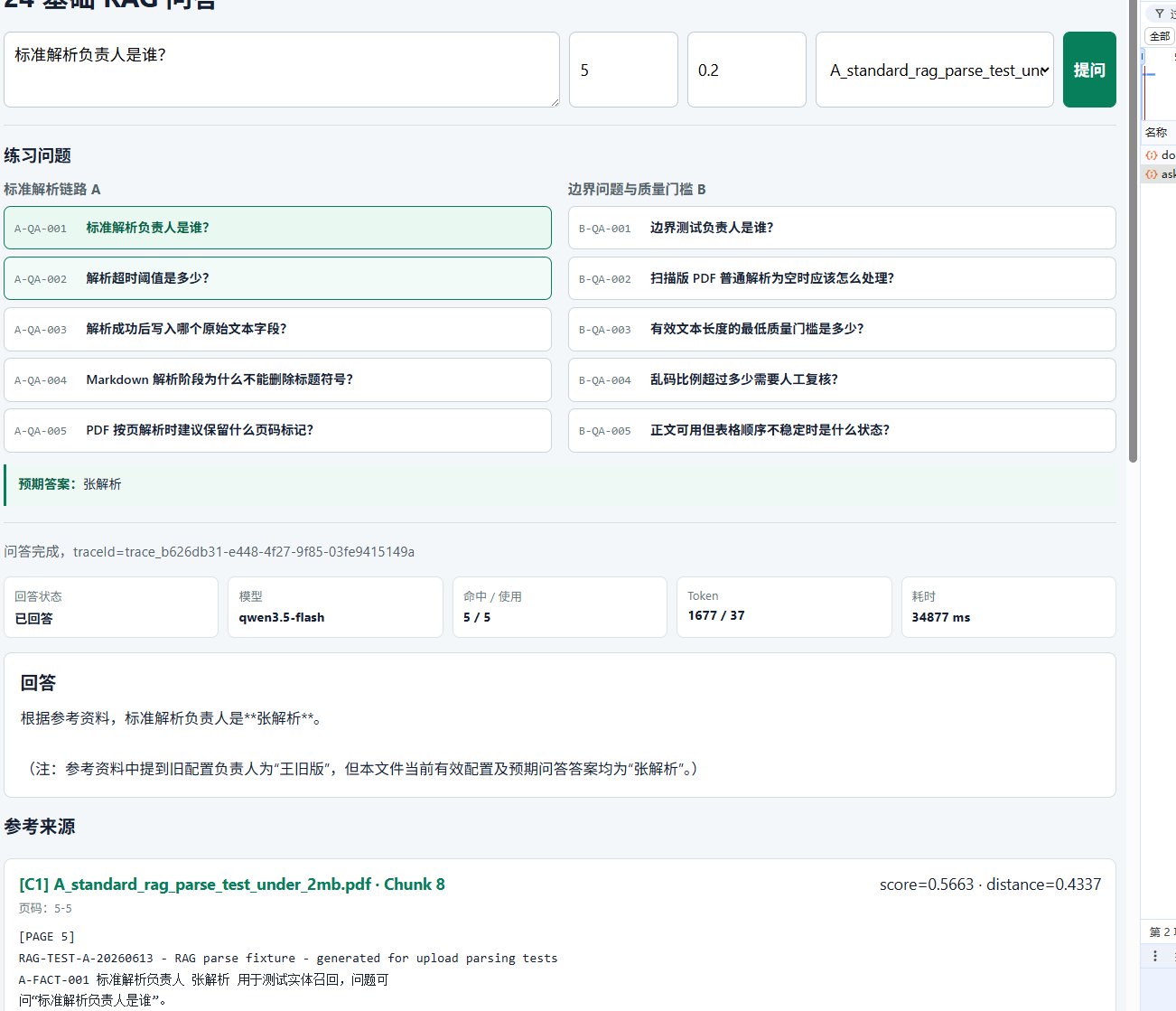Screen dimensions: 1176x1011
Task: Click the 标准解析链路 A group heading
Action: click(52, 189)
